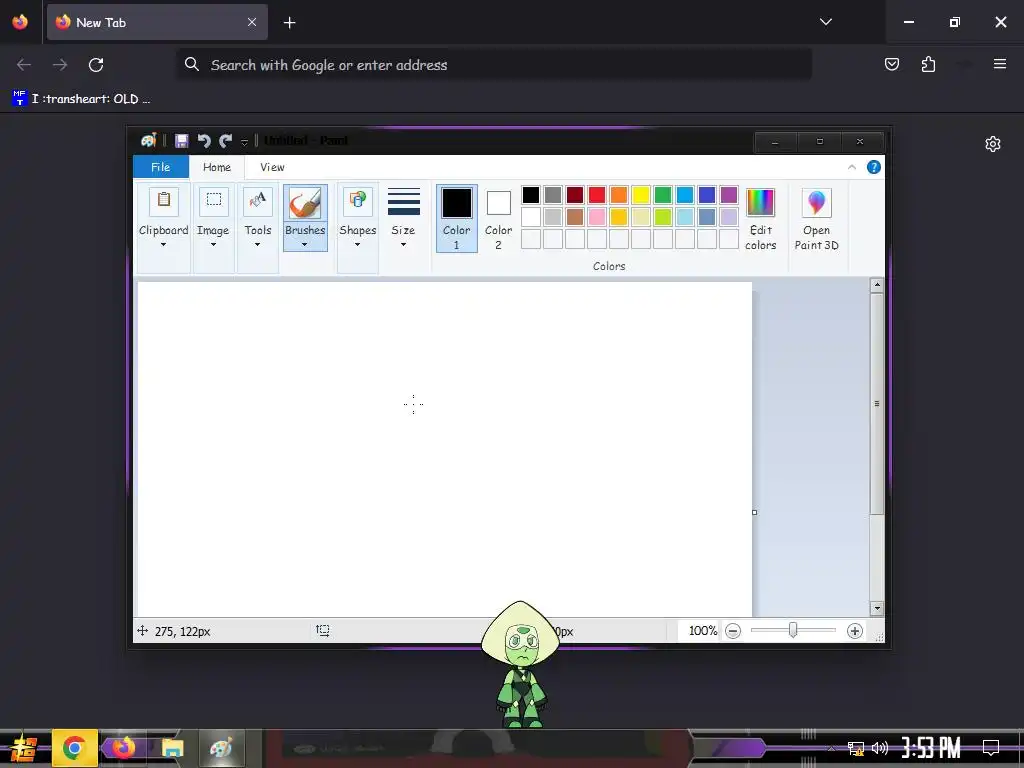Select the Color 2 background button
Image resolution: width=1024 pixels, height=768 pixels.
498,218
